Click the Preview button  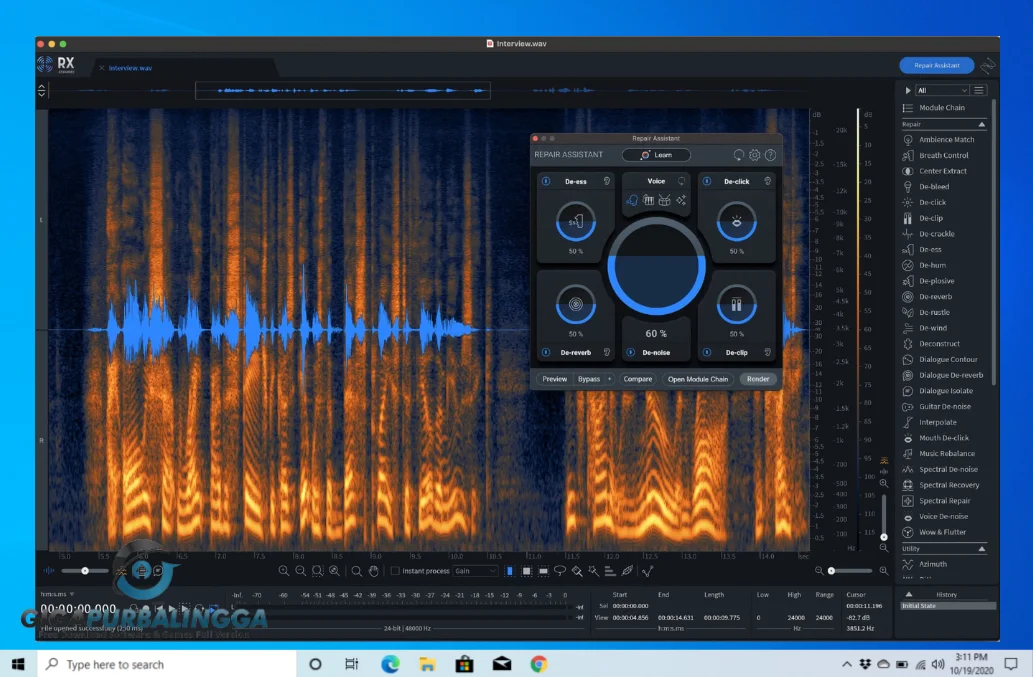pyautogui.click(x=554, y=379)
